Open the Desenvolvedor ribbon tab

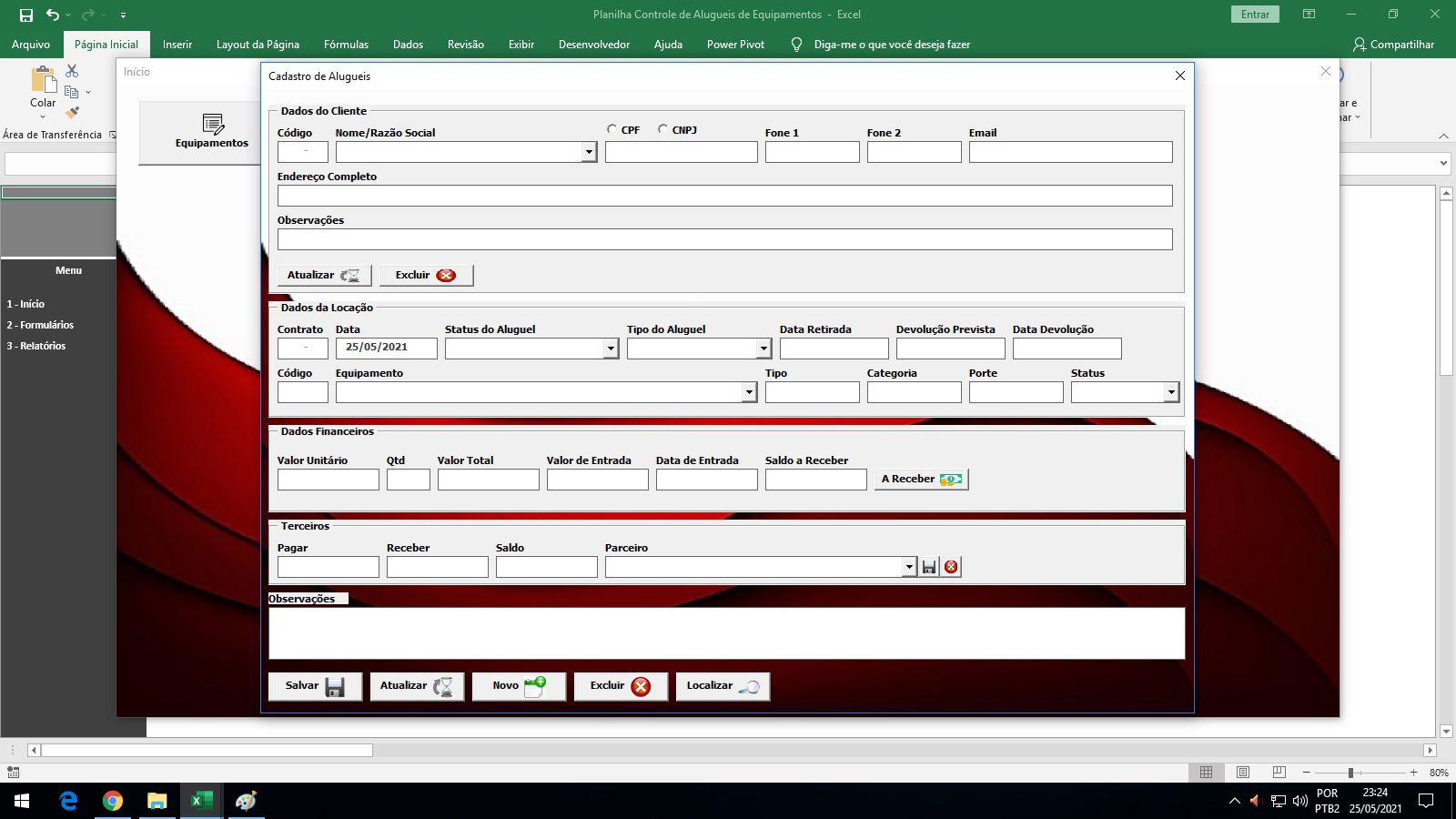(x=593, y=44)
